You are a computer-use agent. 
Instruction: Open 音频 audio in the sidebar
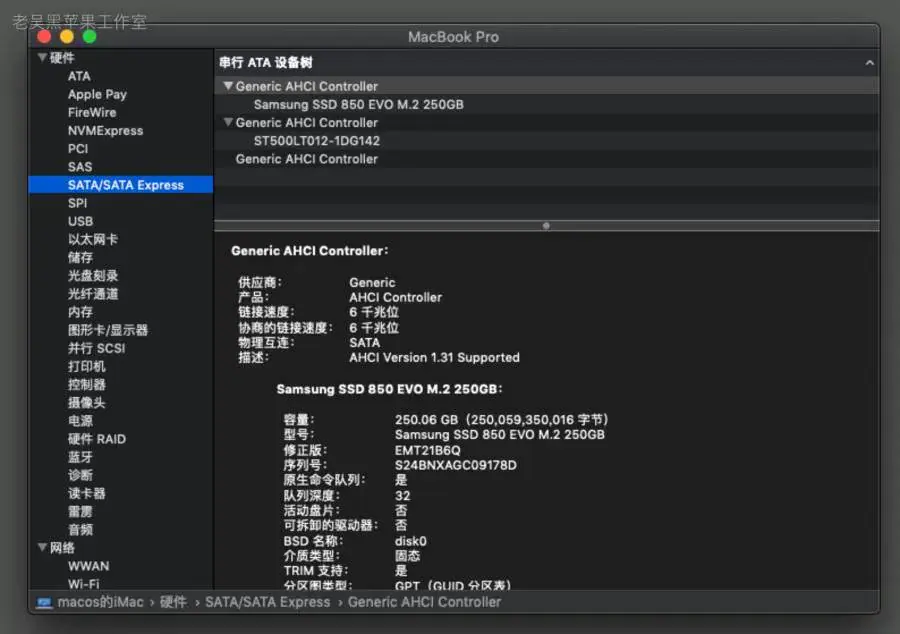tap(80, 530)
